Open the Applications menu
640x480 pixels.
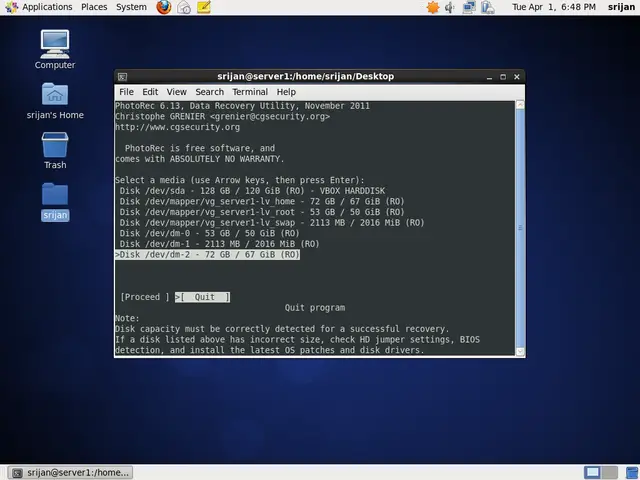click(47, 7)
